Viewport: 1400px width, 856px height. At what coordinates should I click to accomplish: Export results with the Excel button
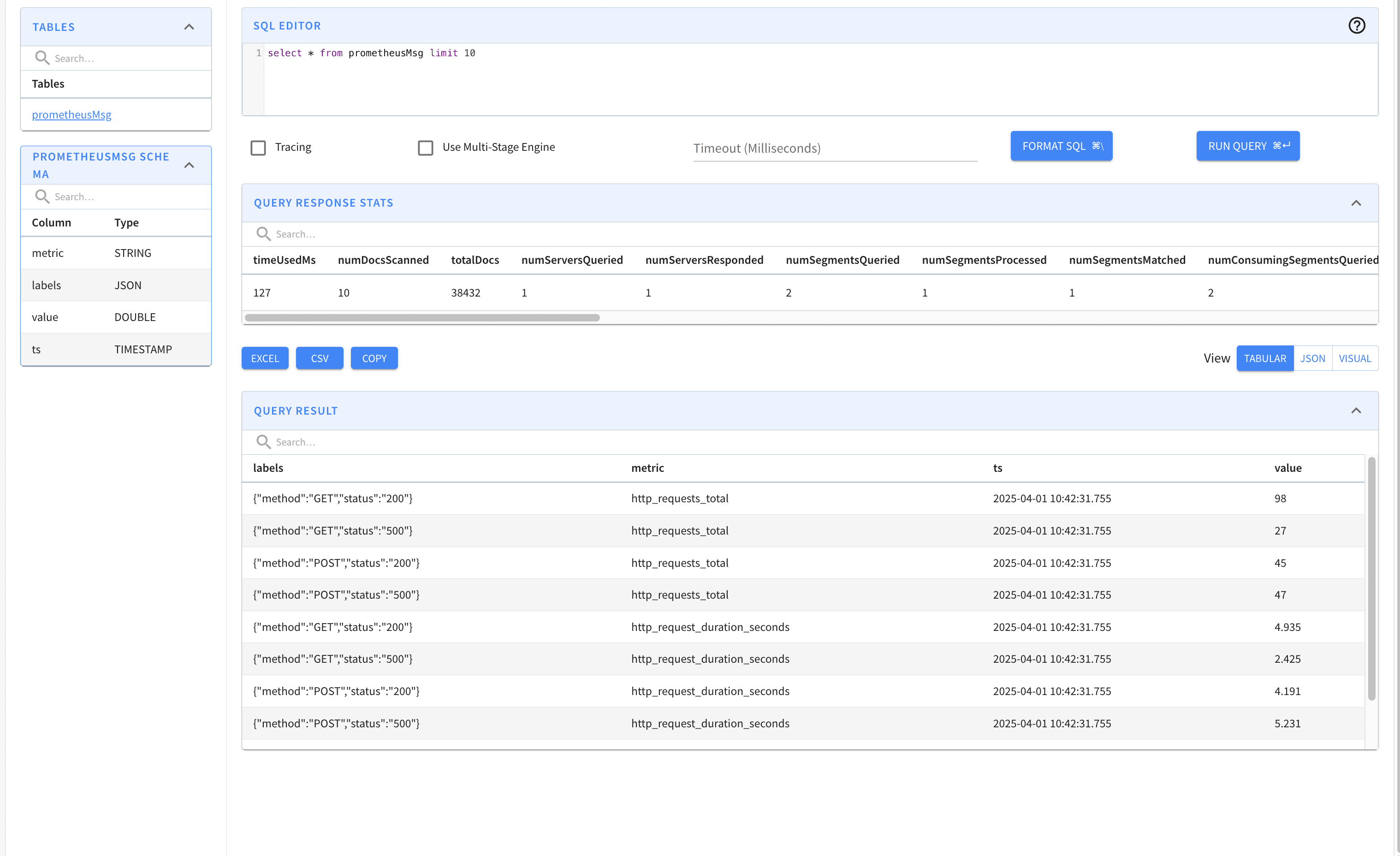tap(265, 358)
